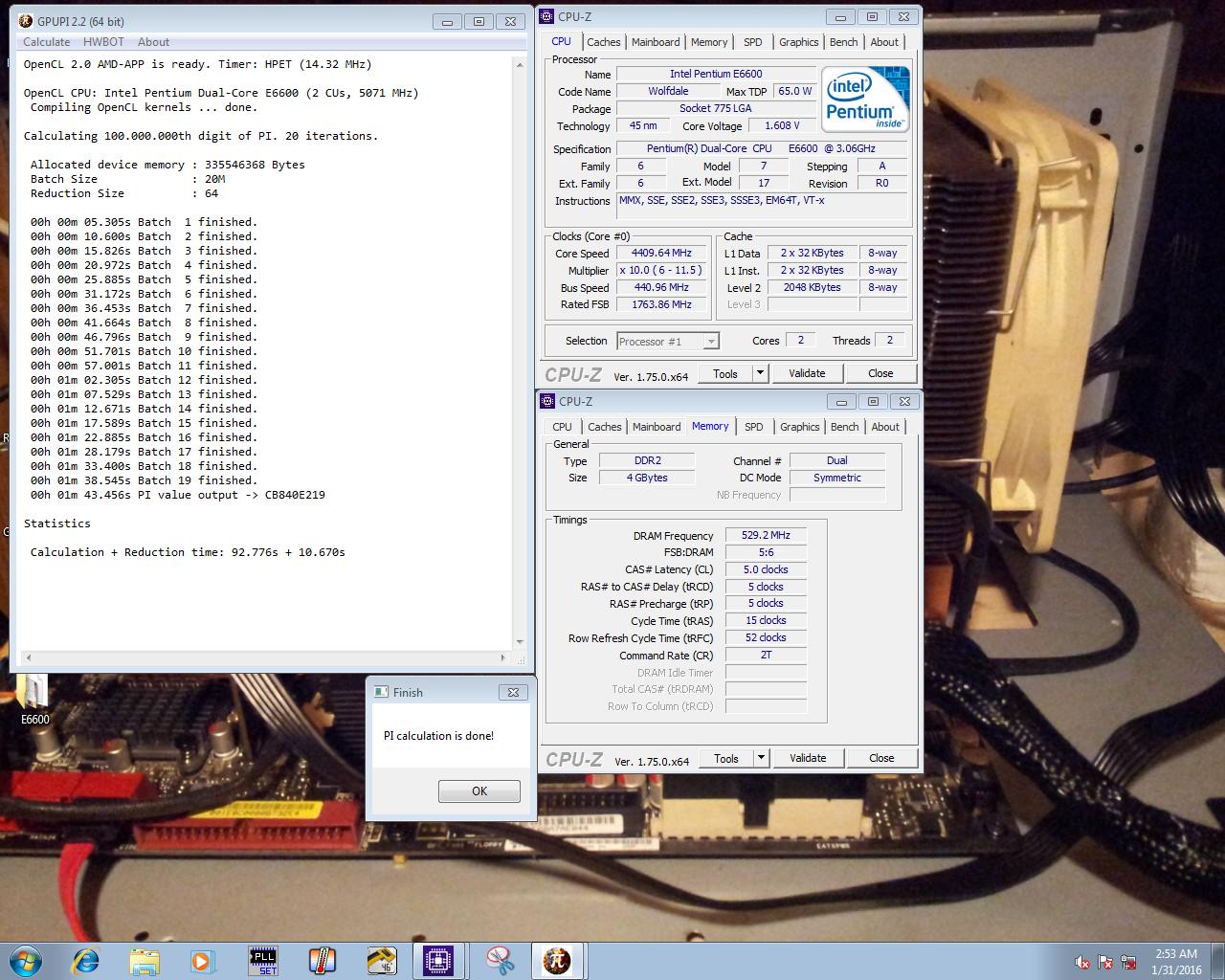Switch to SPD tab in lower CPU-Z
The image size is (1225, 980).
[x=754, y=427]
